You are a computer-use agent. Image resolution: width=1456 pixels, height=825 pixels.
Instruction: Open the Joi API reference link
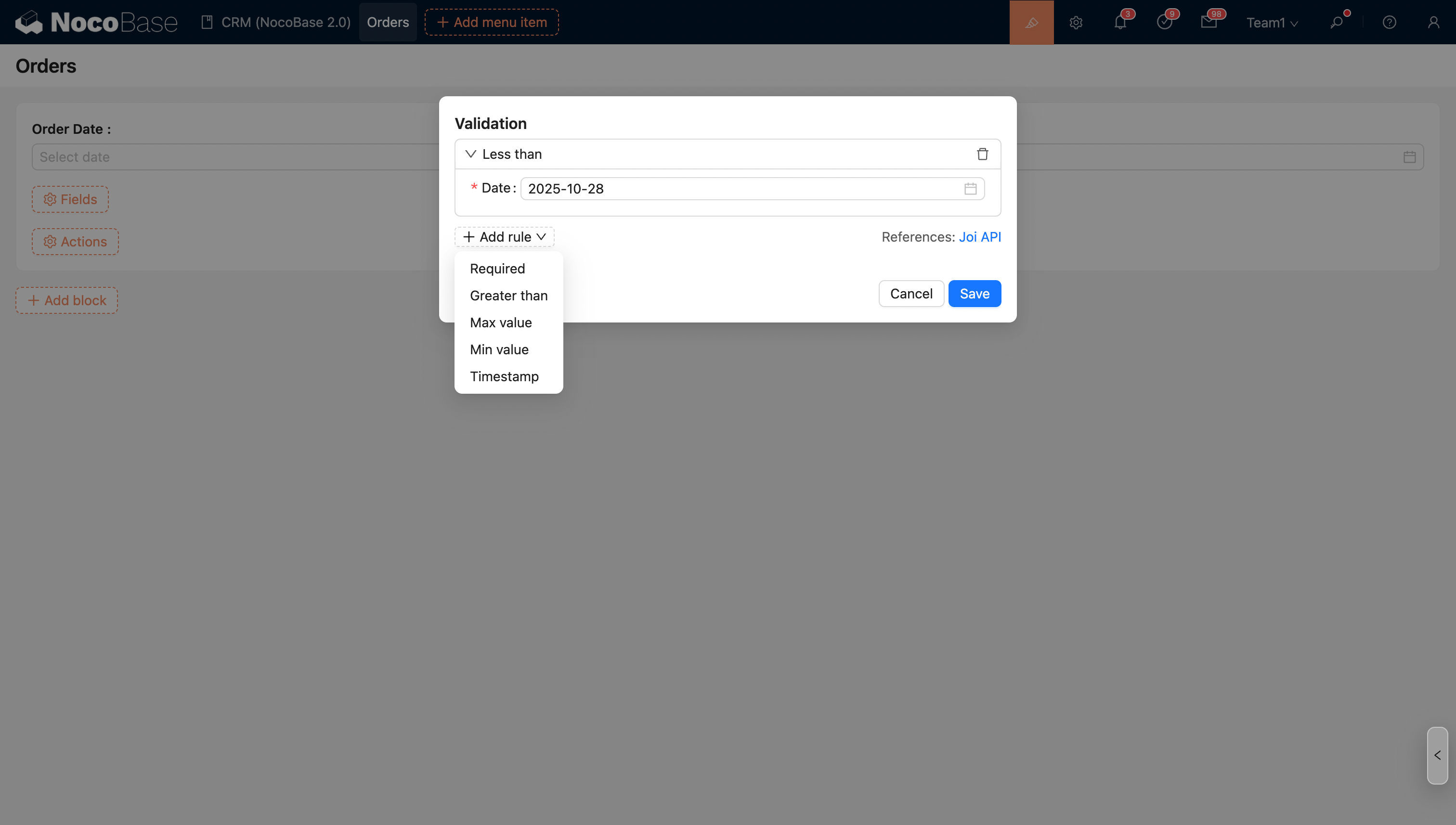coord(979,237)
